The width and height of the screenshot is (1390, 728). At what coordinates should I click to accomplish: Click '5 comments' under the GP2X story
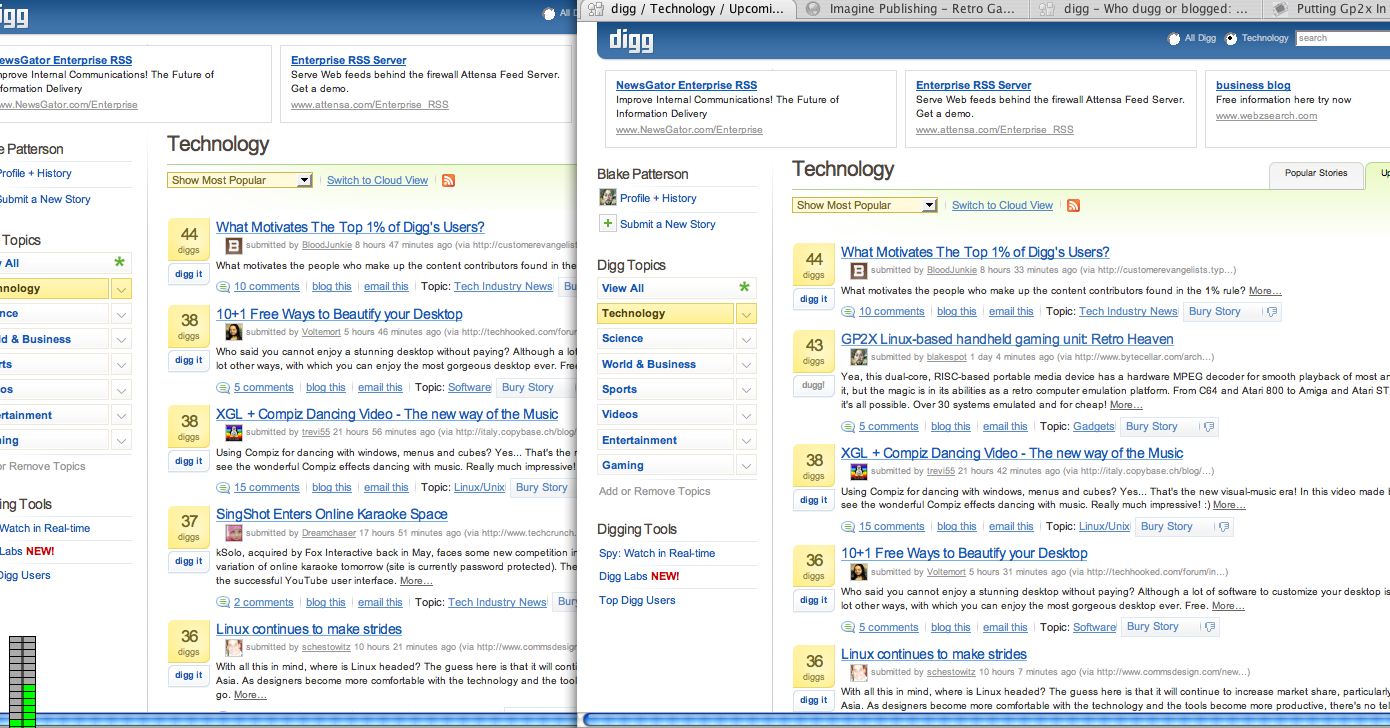tap(888, 427)
